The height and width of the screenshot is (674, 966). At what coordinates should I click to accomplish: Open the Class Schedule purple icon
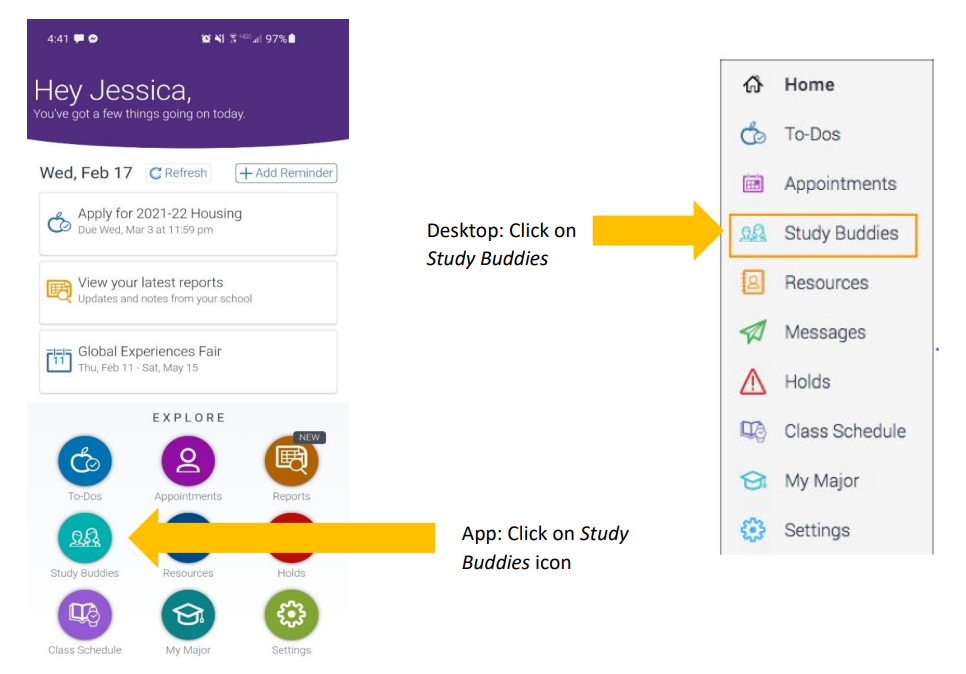point(85,615)
